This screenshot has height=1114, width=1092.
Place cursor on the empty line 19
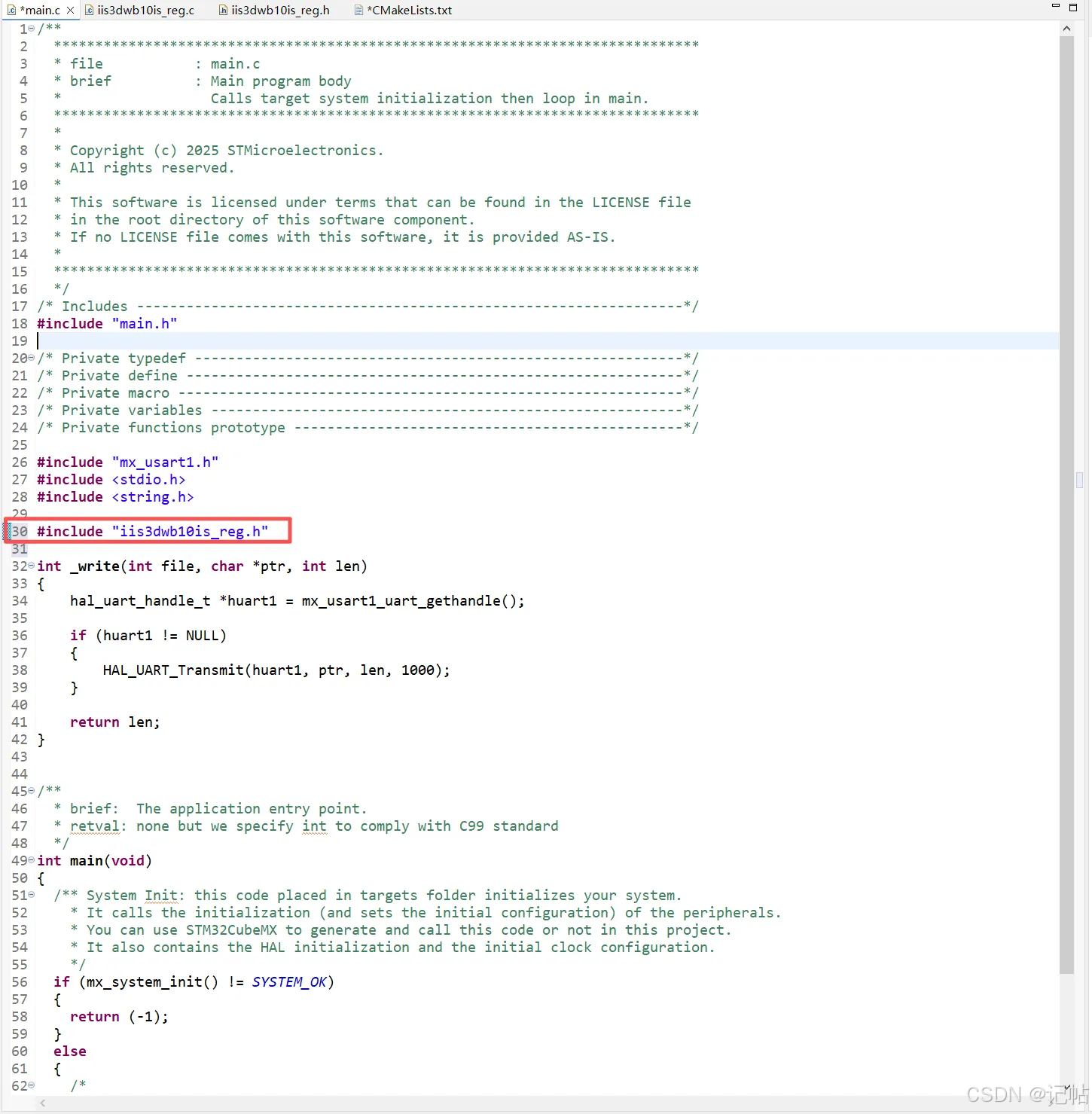coord(548,340)
